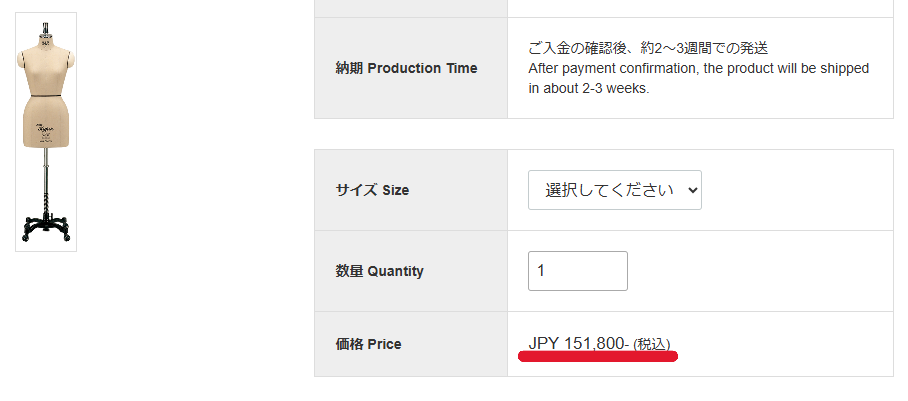
Task: Click the red underline beneath the price
Action: coord(598,356)
